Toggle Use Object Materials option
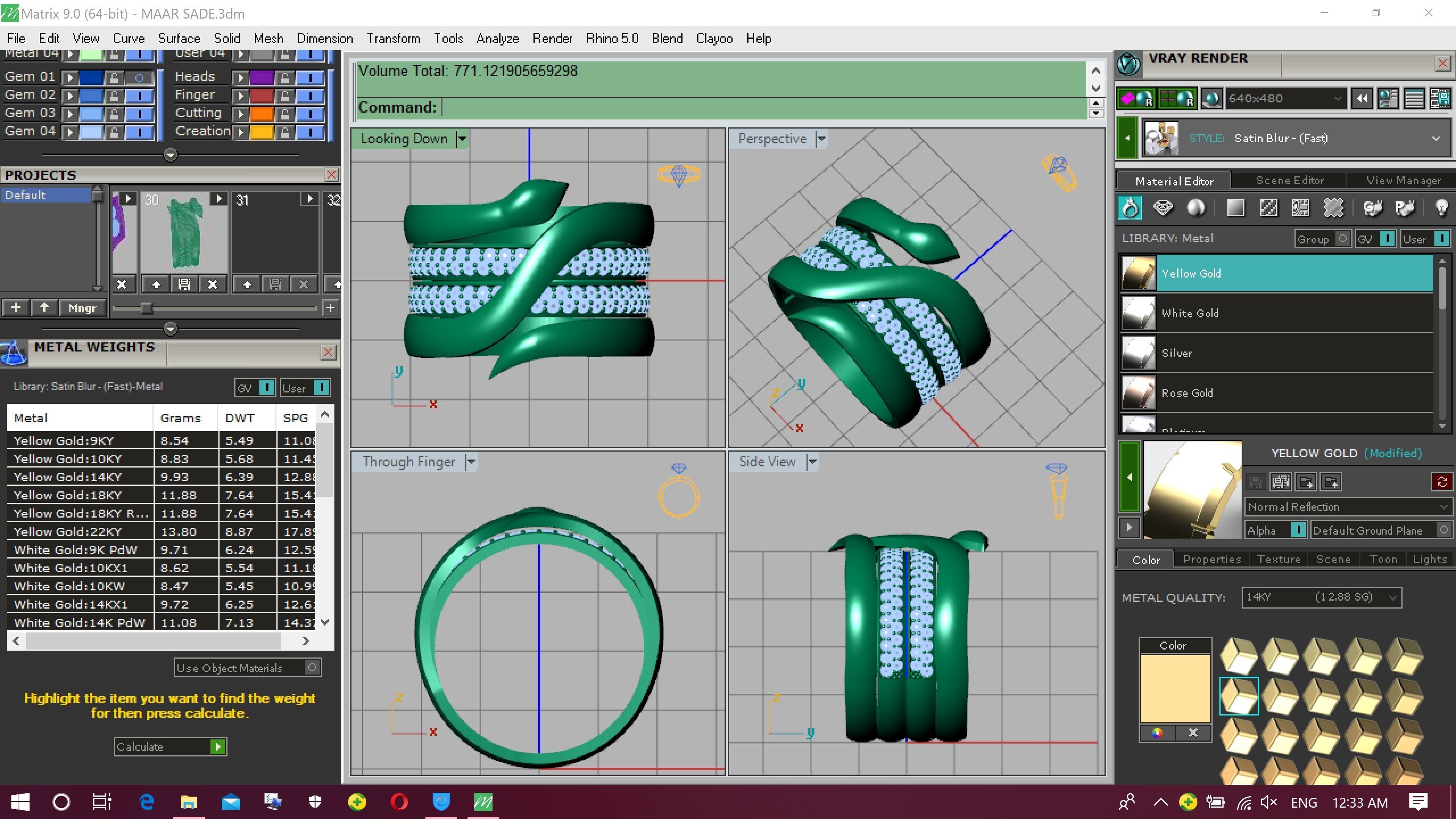This screenshot has height=819, width=1456. (x=312, y=667)
